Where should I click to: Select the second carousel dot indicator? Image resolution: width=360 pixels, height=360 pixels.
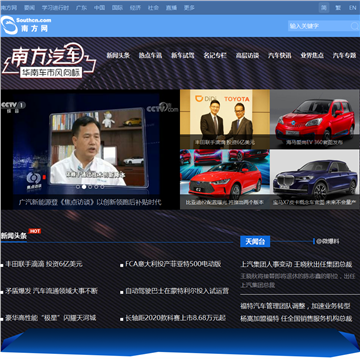[84, 187]
